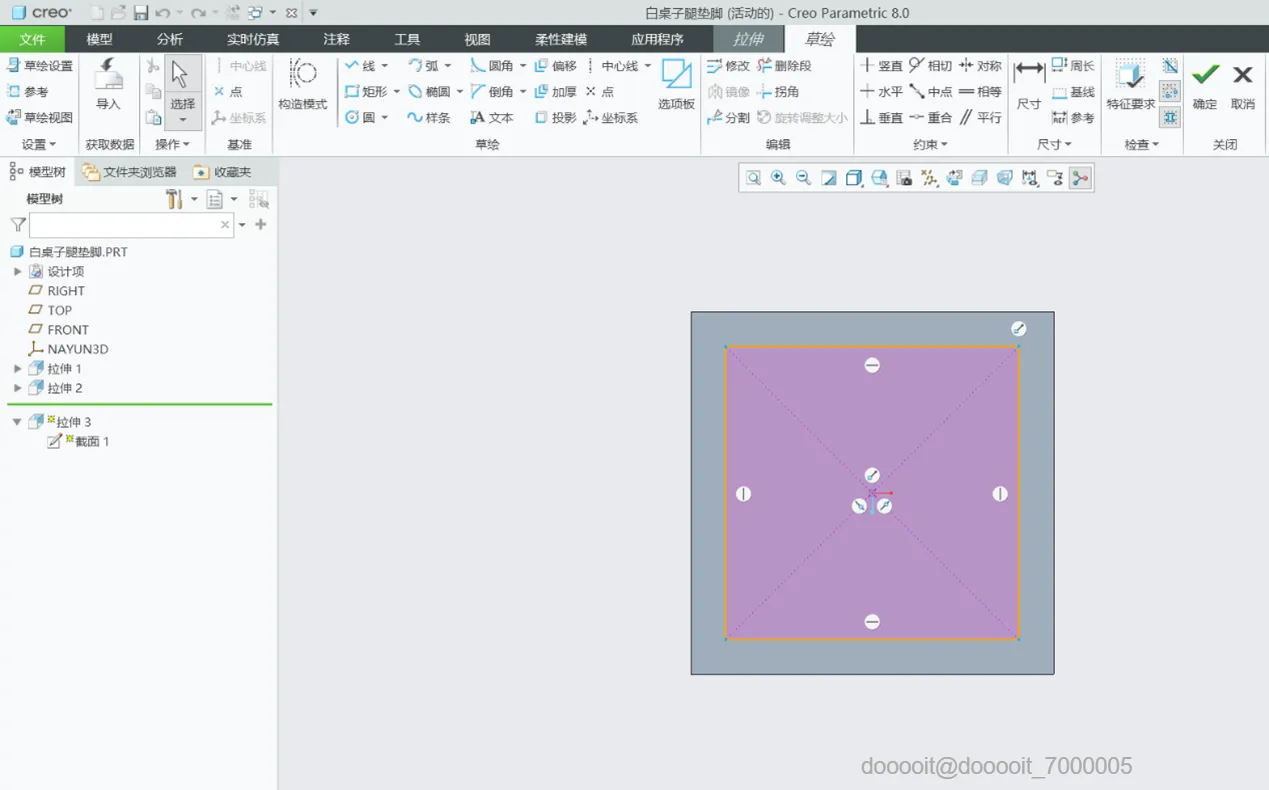Apply the 平行 (Parallel) constraint
Image resolution: width=1269 pixels, height=790 pixels.
980,118
